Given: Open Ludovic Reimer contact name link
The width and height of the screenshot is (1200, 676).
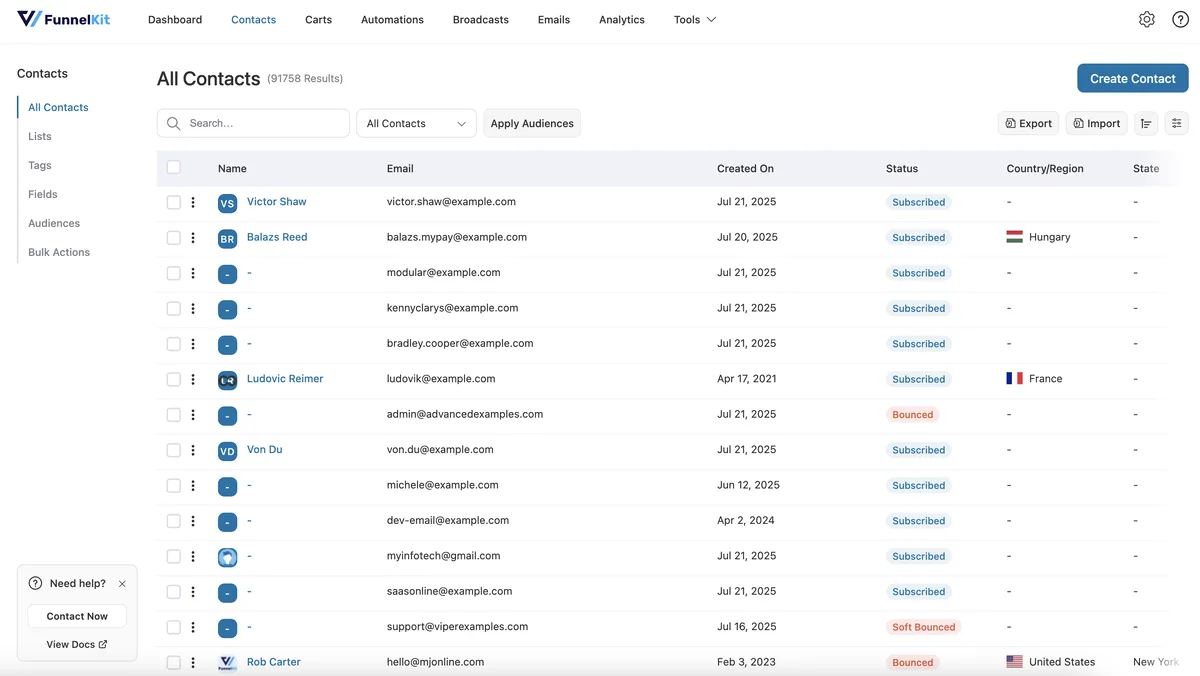Looking at the screenshot, I should click(285, 379).
